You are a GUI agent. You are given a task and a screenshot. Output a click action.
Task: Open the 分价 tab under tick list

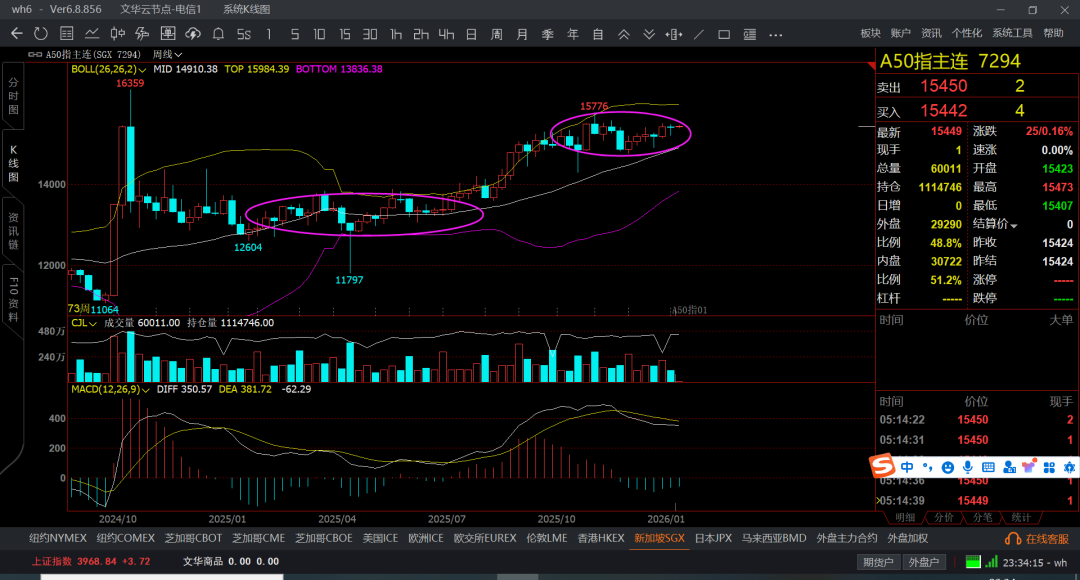point(943,517)
